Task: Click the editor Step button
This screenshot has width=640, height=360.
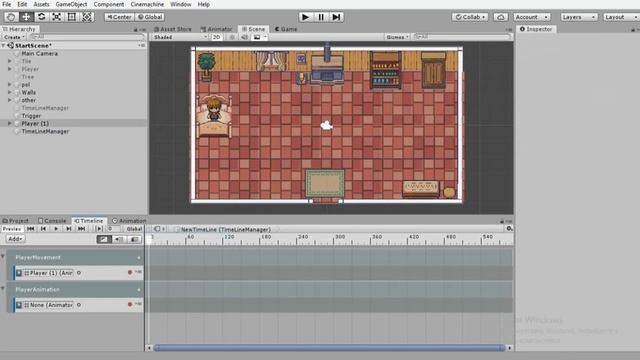Action: (x=336, y=17)
